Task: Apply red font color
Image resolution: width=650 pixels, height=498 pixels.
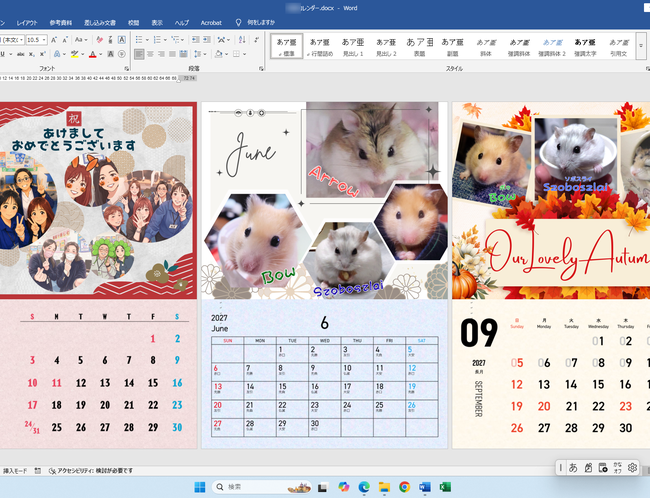Action: pyautogui.click(x=92, y=54)
